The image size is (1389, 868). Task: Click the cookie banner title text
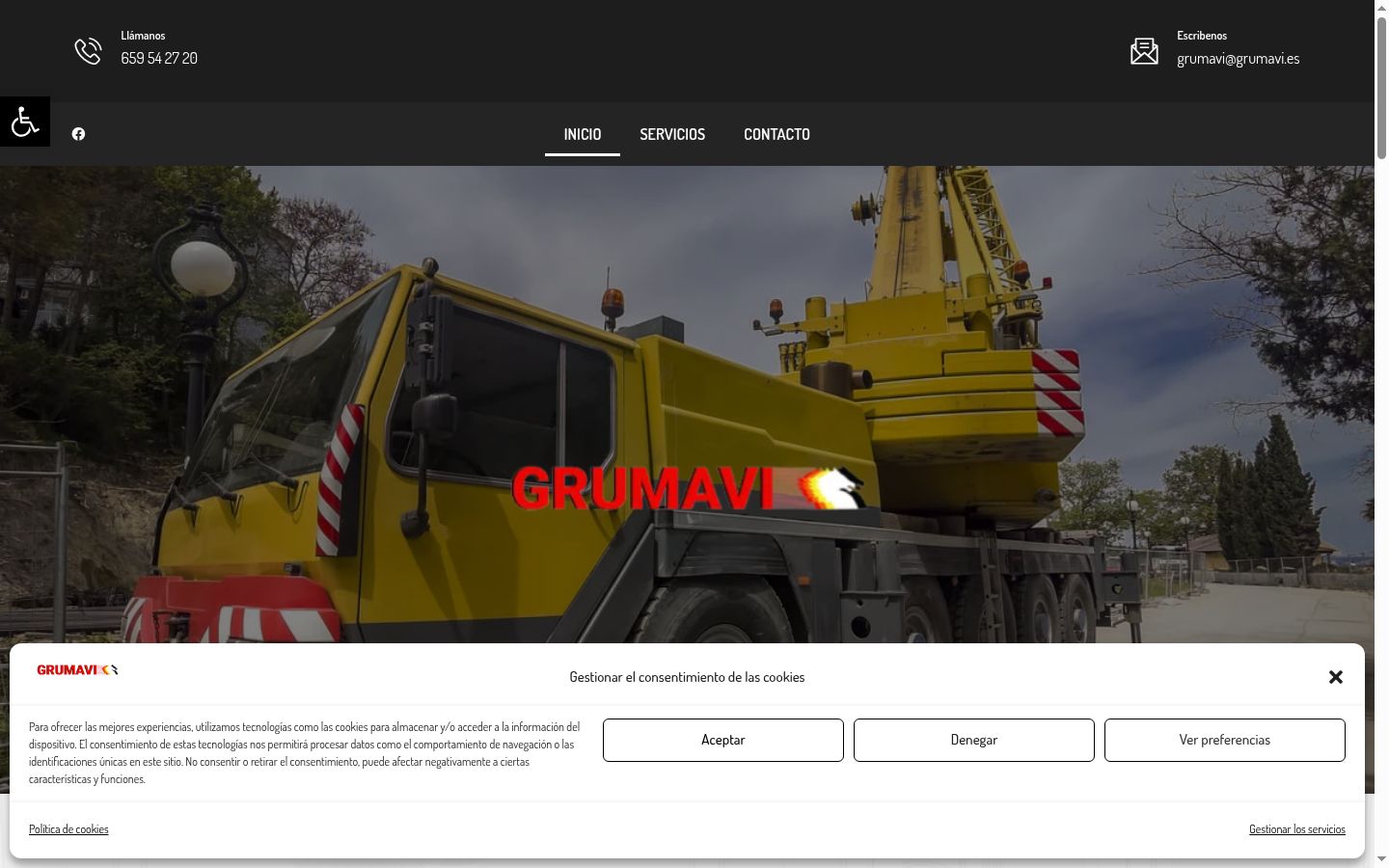(687, 677)
